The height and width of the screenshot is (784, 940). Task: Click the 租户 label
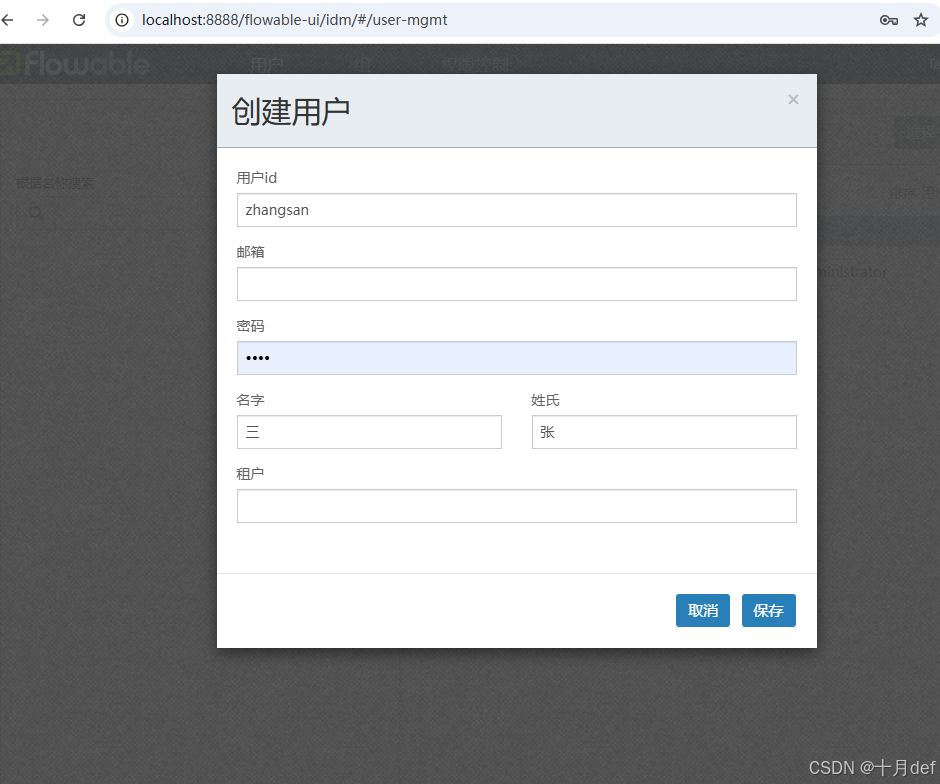coord(251,474)
